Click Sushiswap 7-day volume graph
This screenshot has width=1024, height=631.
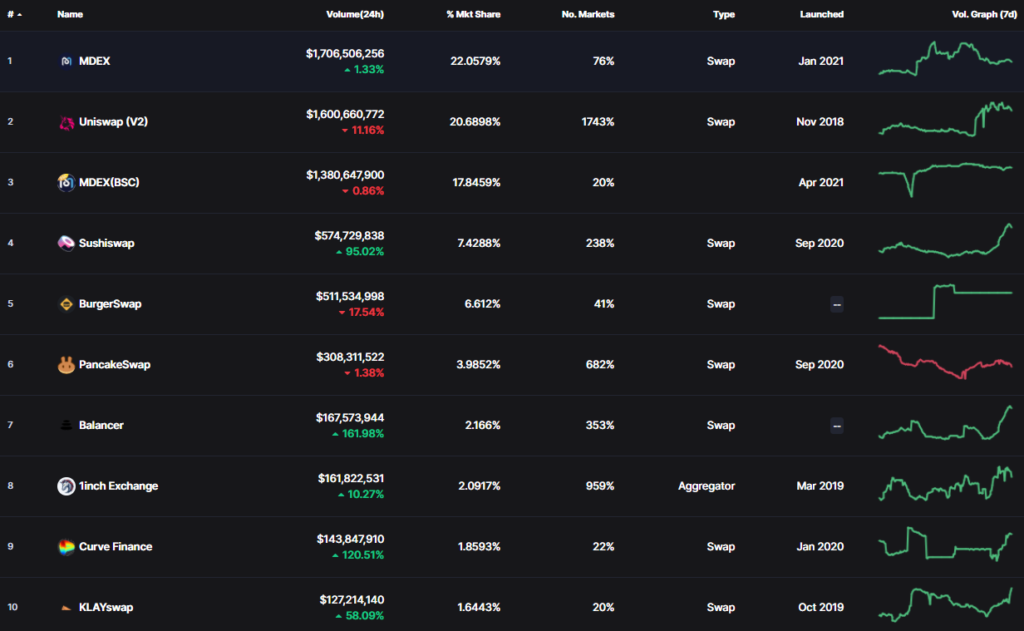(946, 240)
